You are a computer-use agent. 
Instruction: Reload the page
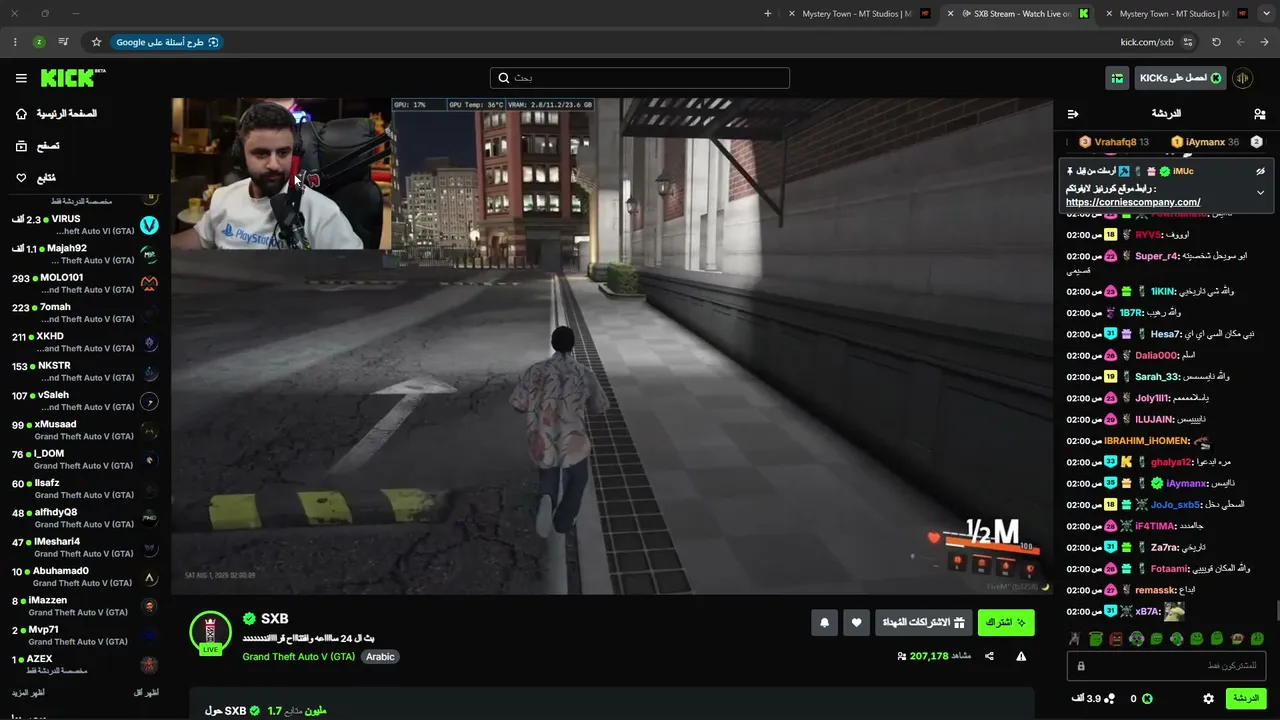(x=1216, y=42)
